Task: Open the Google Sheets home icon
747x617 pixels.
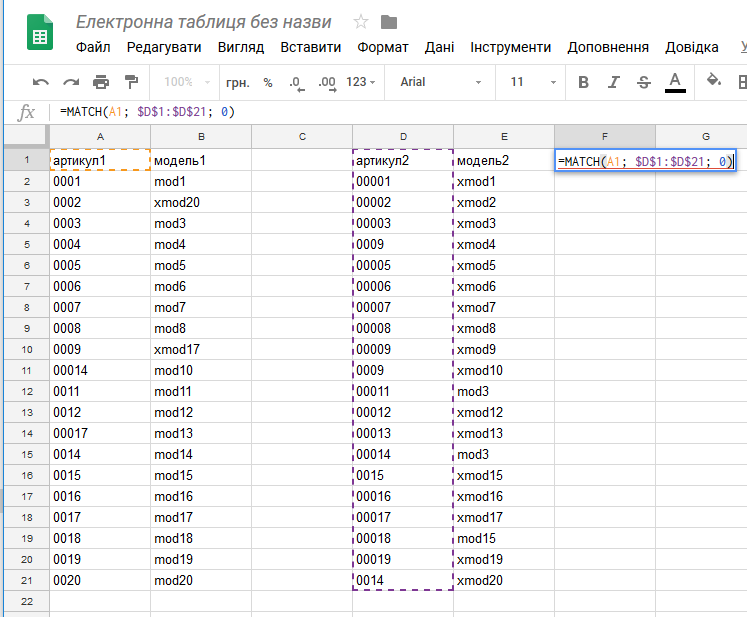Action: coord(40,32)
